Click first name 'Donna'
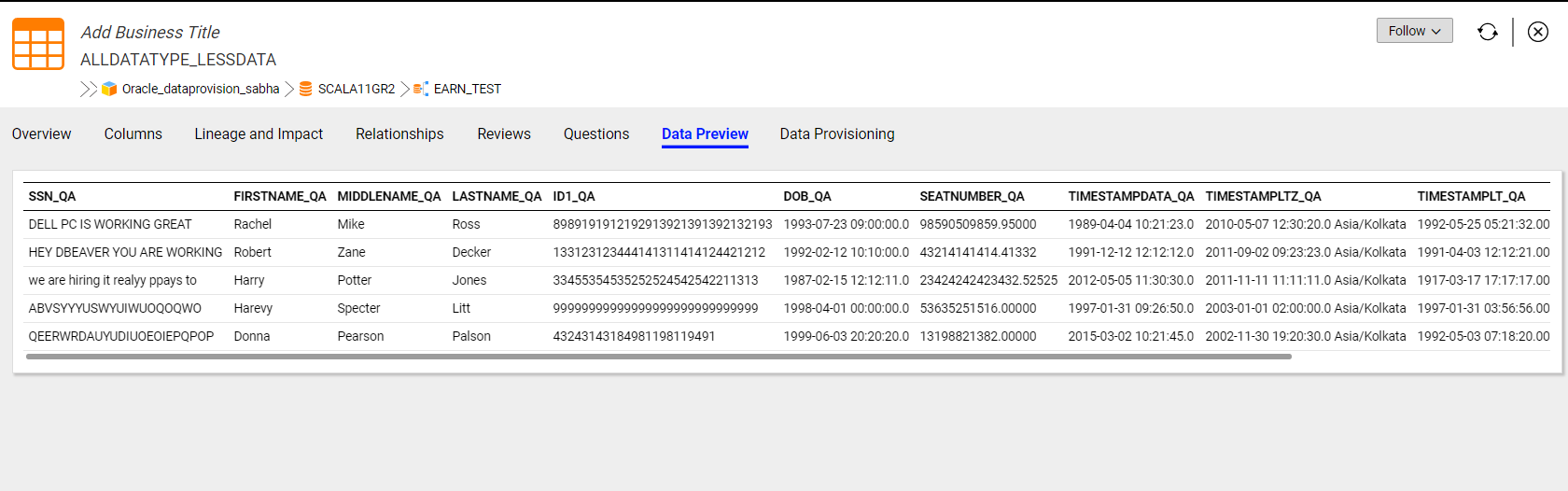The width and height of the screenshot is (1568, 491). click(252, 336)
